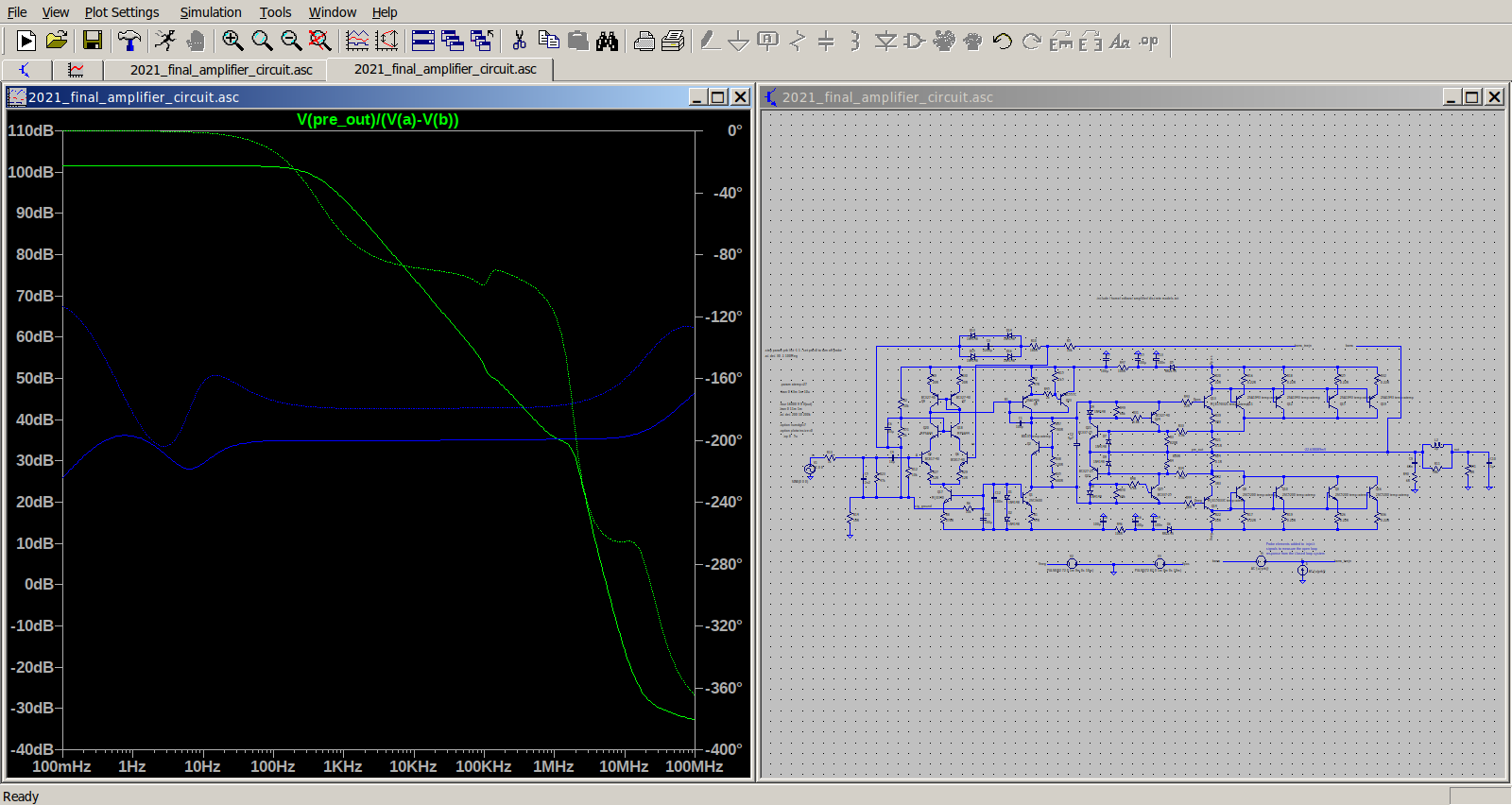1512x805 pixels.
Task: Click the V(pre_out)/(V(a)-V(b)) trace label
Action: pyautogui.click(x=378, y=119)
